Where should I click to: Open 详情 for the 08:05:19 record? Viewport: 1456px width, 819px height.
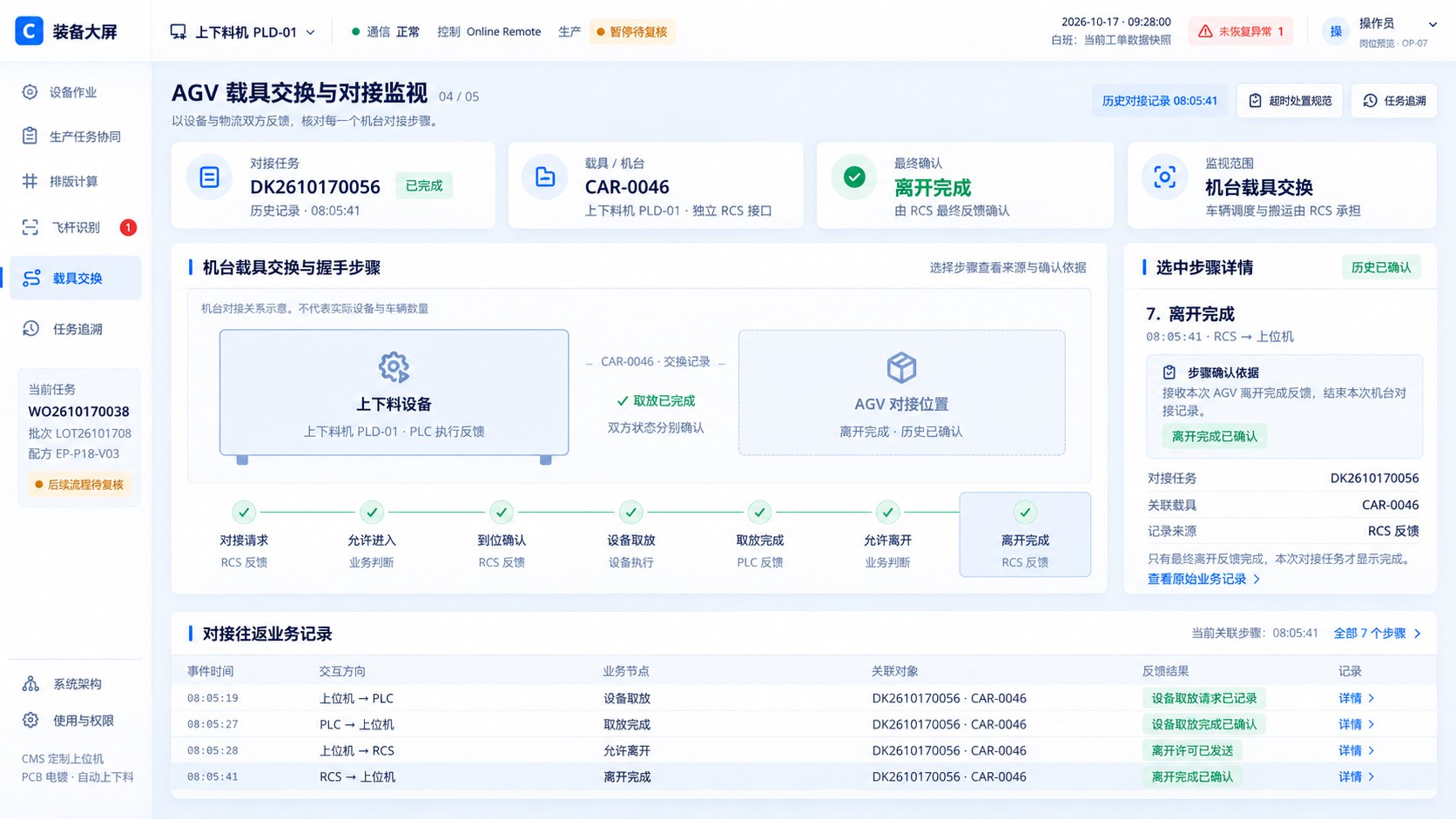pyautogui.click(x=1356, y=698)
